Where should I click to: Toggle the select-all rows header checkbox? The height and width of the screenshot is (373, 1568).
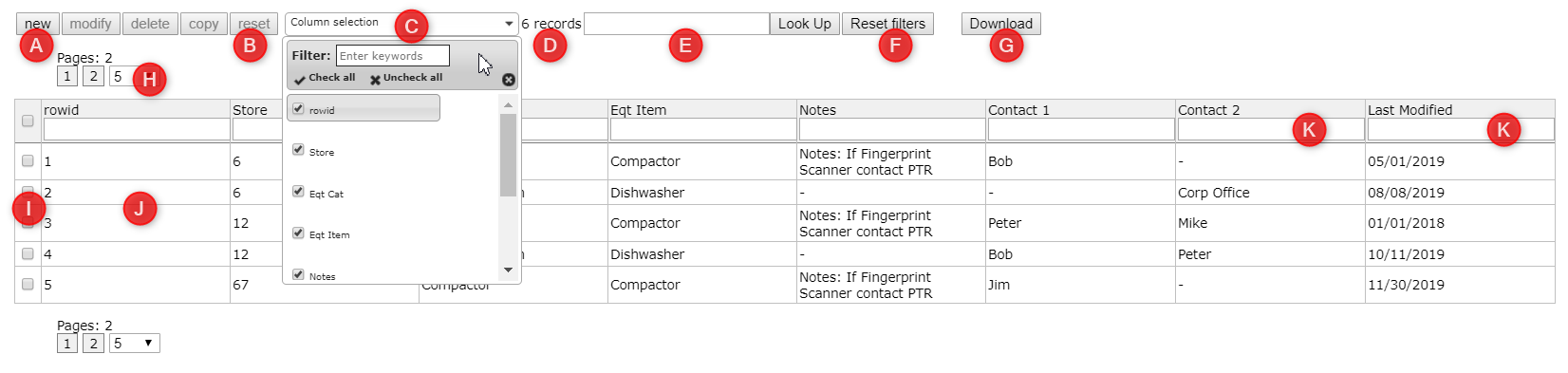(28, 121)
